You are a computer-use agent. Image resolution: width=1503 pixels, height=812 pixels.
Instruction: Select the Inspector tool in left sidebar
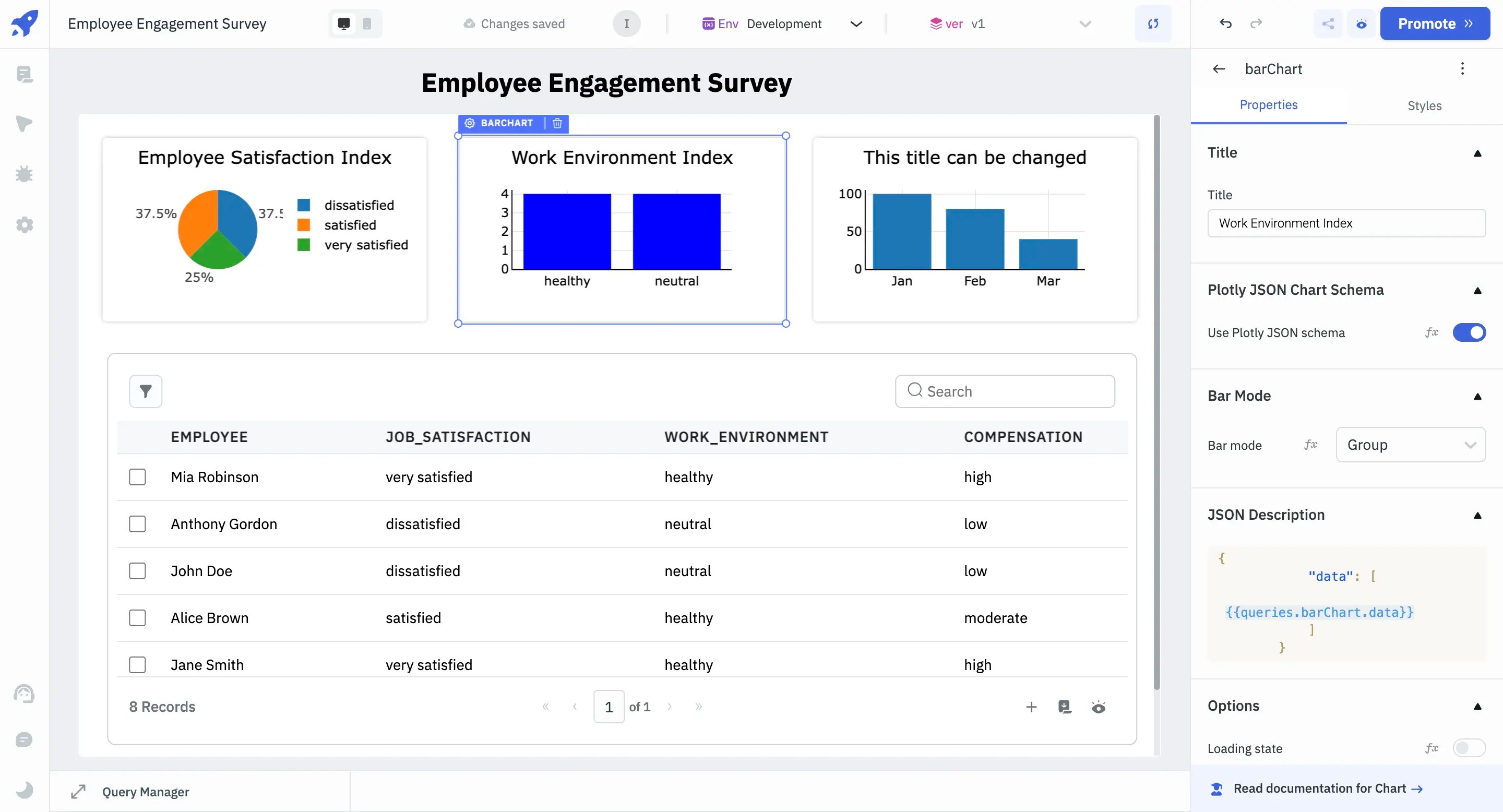[x=25, y=124]
